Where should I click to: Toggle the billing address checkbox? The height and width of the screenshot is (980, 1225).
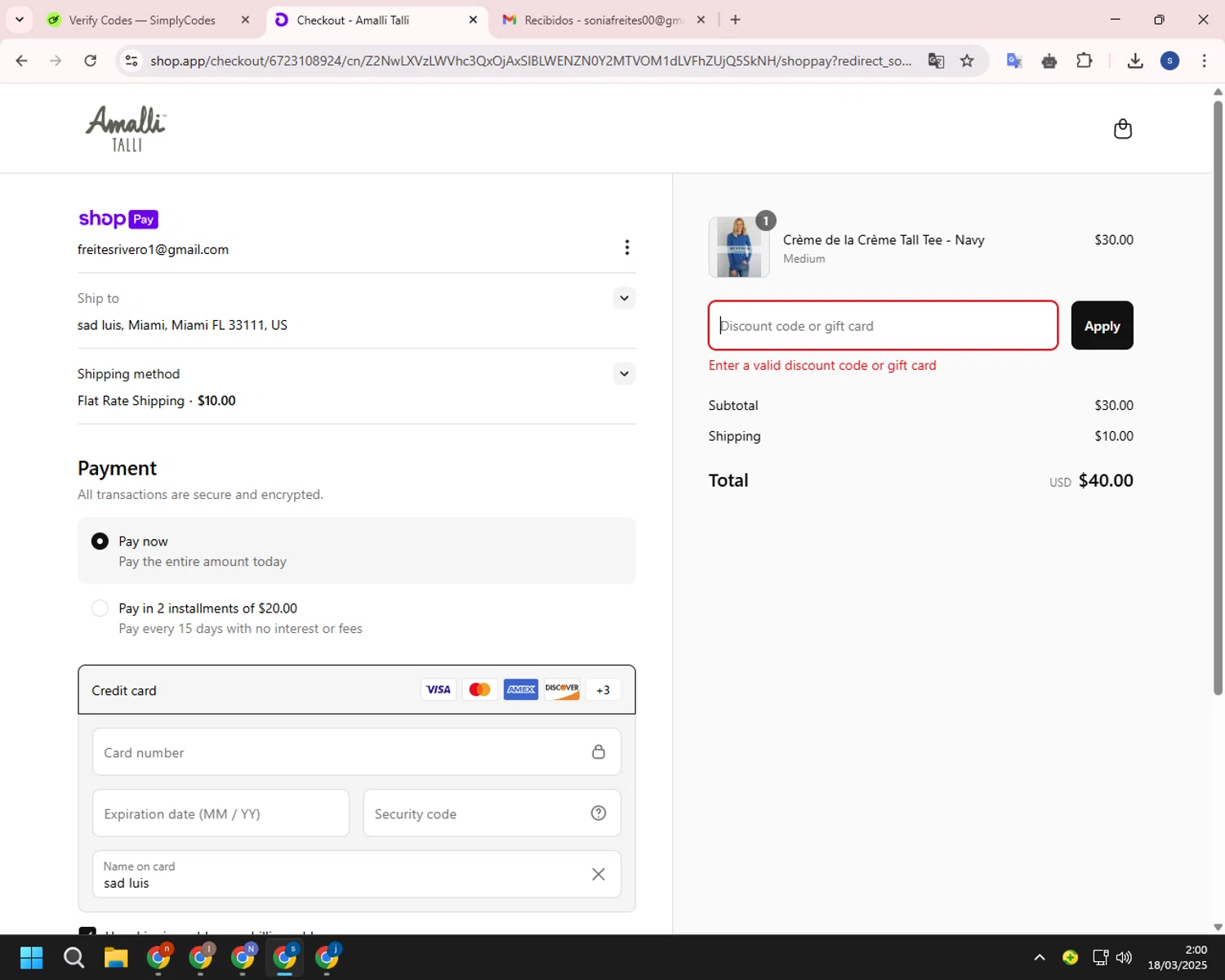(87, 931)
